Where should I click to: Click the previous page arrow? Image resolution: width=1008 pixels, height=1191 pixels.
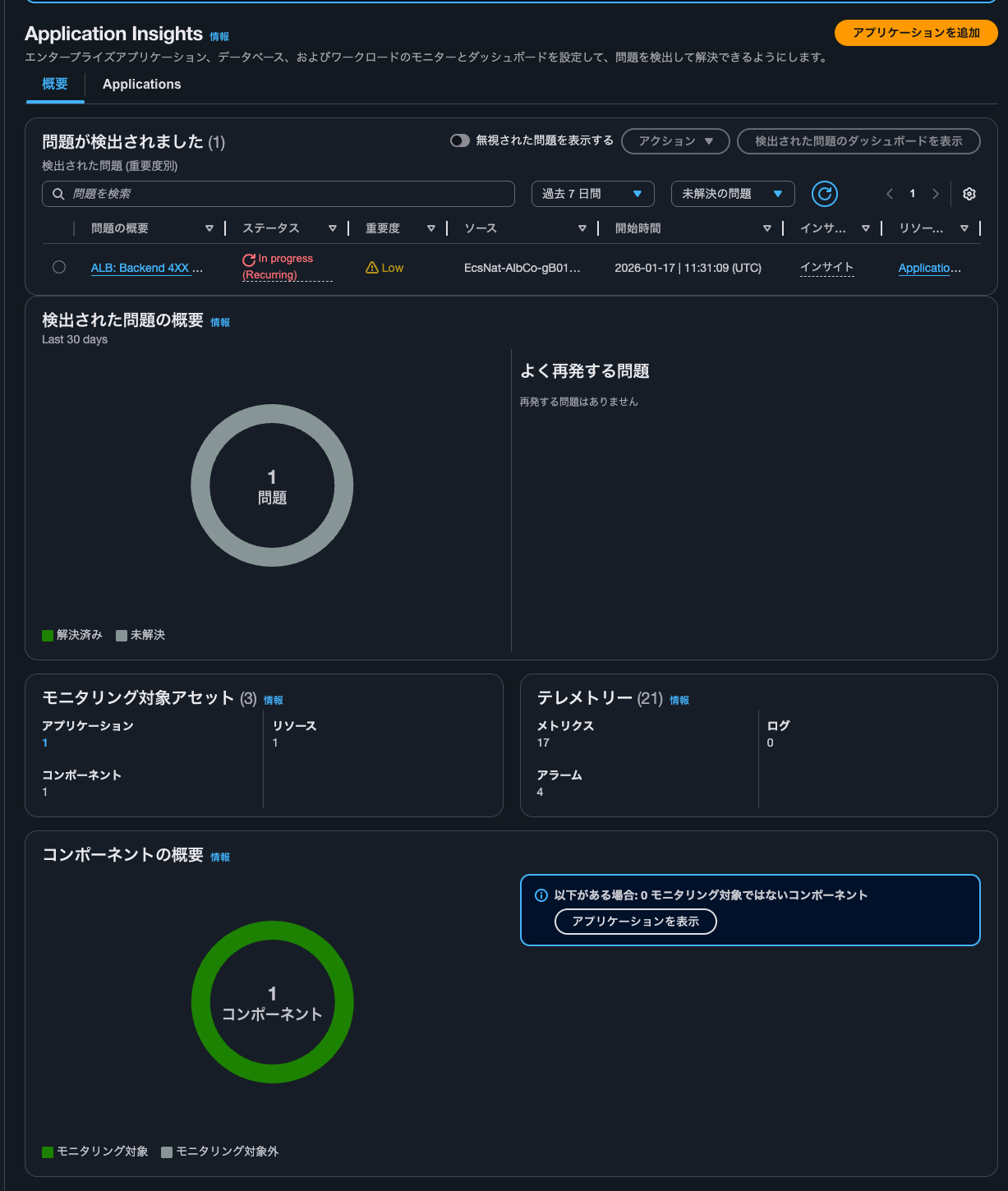coord(889,194)
